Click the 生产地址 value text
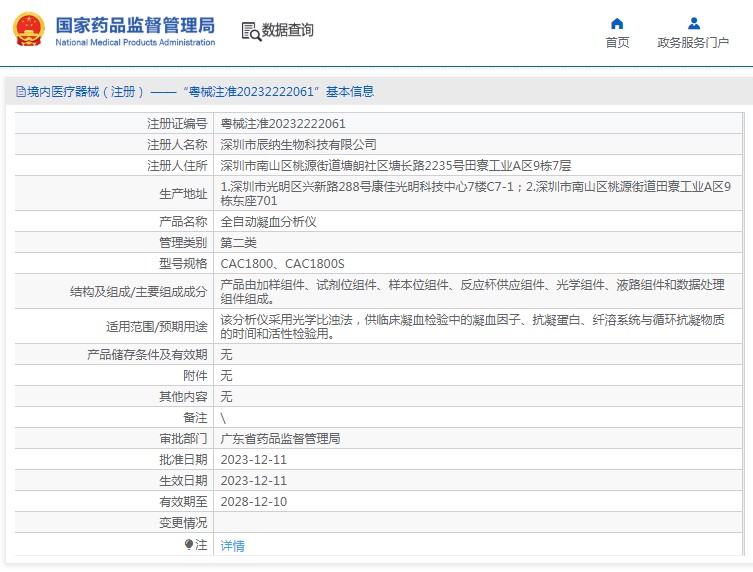753x572 pixels. pyautogui.click(x=475, y=193)
